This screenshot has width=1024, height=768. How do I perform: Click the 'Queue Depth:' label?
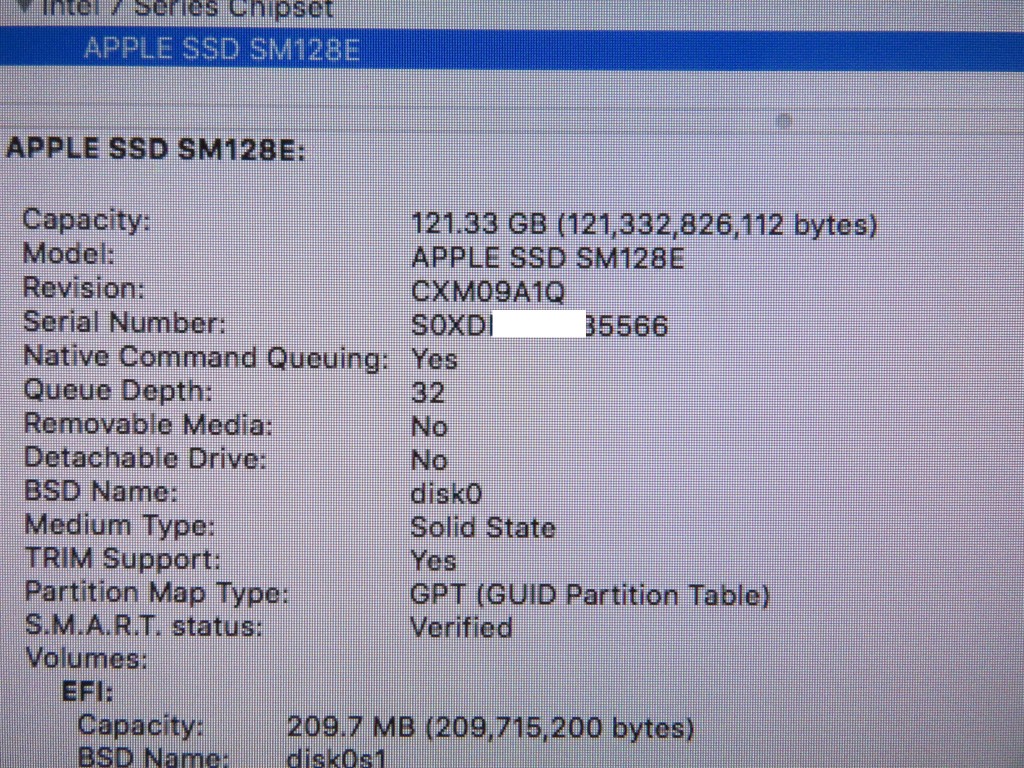[x=118, y=391]
